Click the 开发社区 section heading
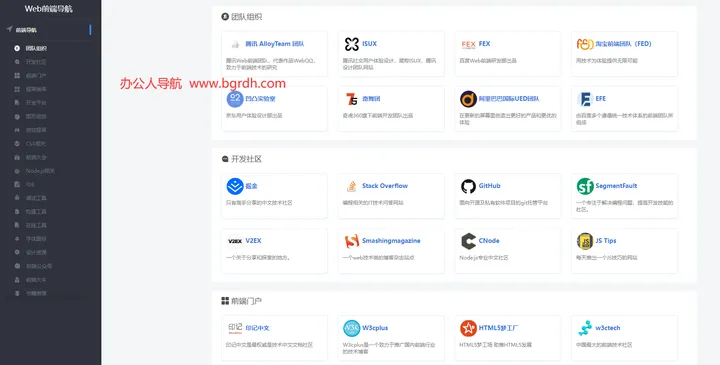Image resolution: width=720 pixels, height=365 pixels. point(247,159)
